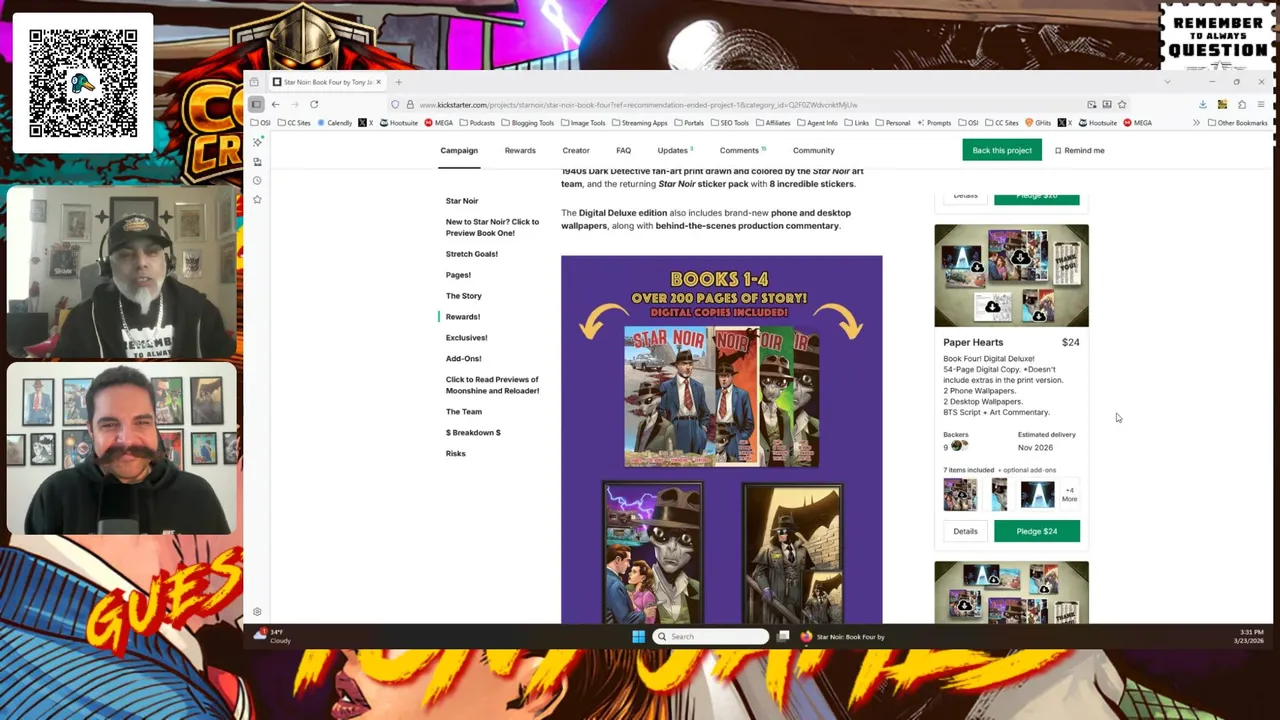Open the tracking protection shield icon

click(x=396, y=104)
